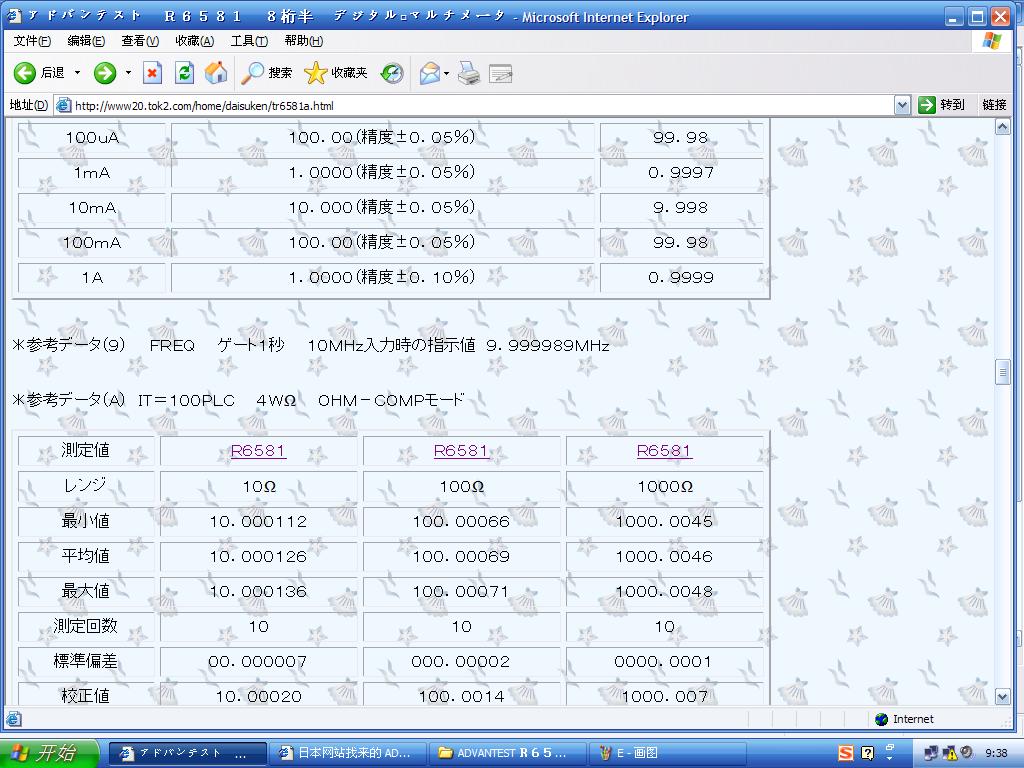
Task: Open the History clock icon
Action: (392, 72)
